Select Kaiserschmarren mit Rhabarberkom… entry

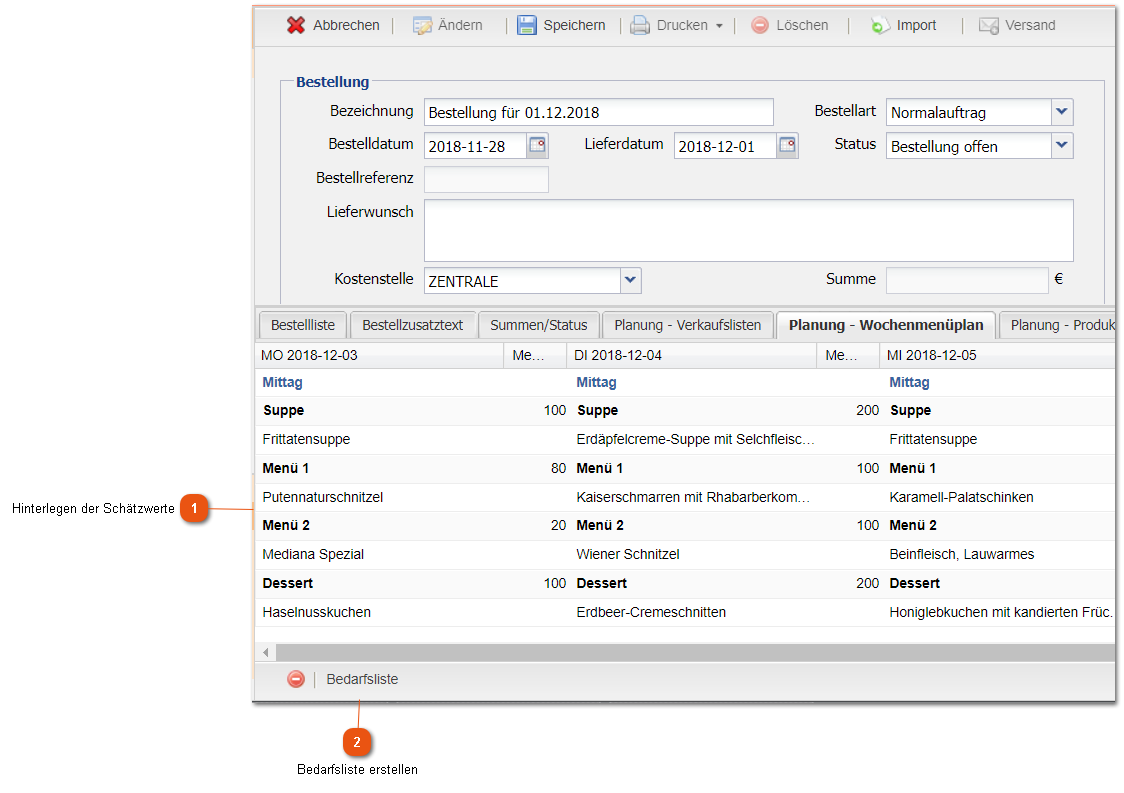point(693,497)
